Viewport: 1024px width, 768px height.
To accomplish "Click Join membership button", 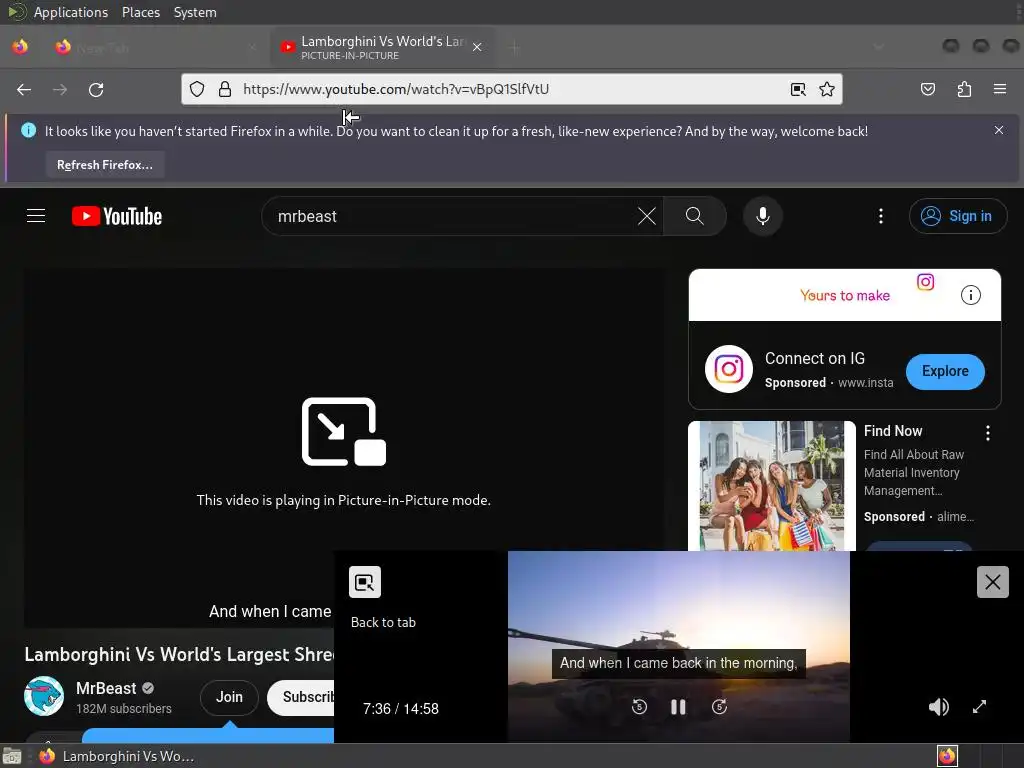I will (229, 697).
